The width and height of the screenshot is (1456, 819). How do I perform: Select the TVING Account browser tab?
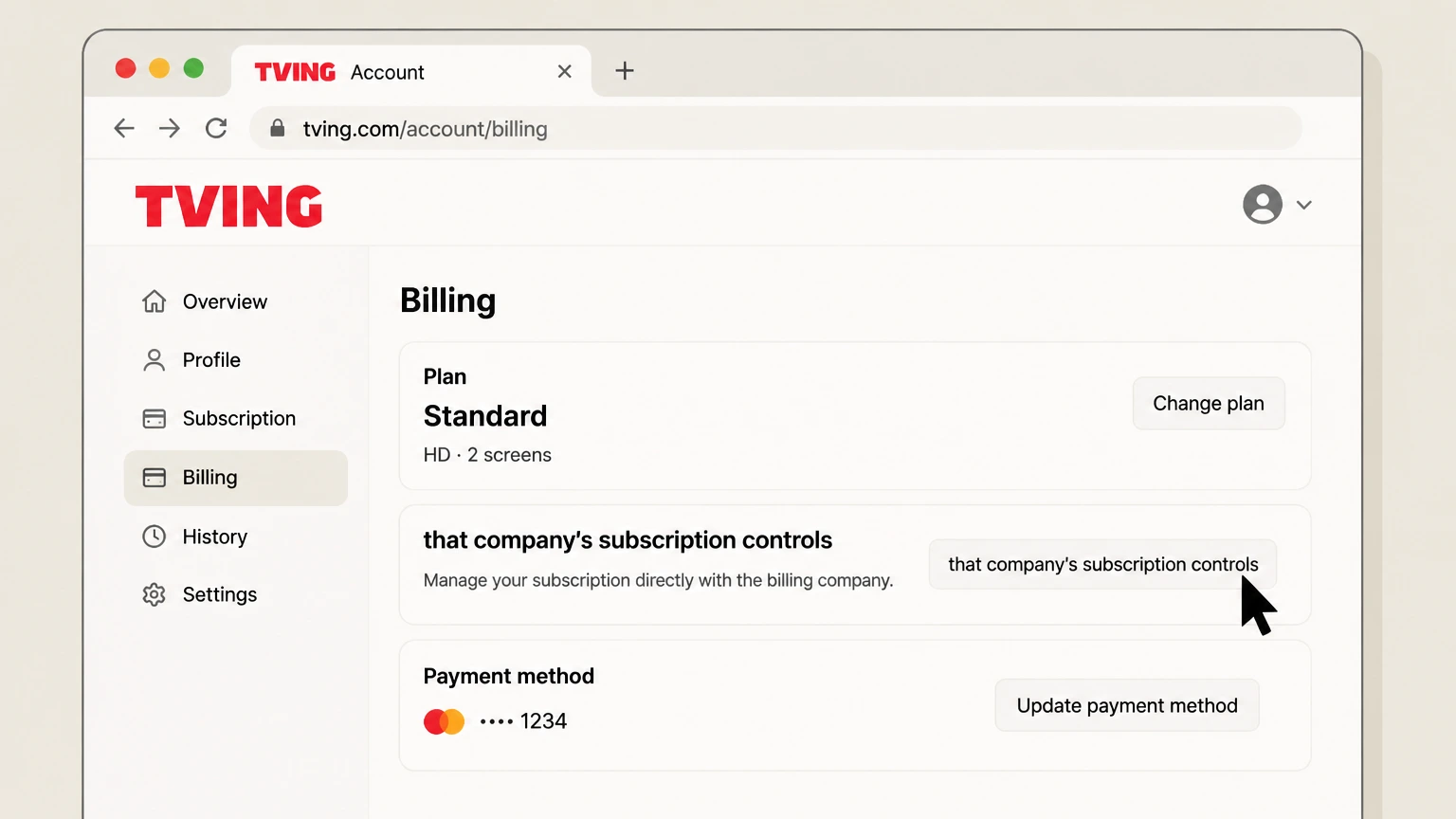point(411,71)
